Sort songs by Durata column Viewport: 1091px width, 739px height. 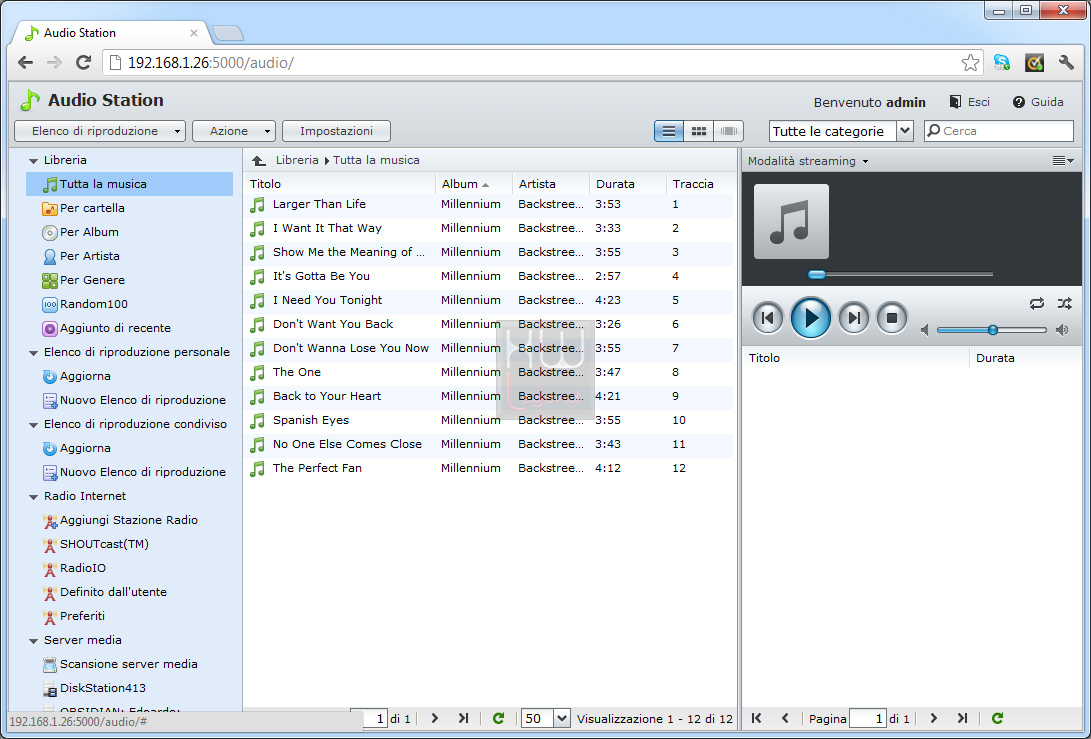627,184
